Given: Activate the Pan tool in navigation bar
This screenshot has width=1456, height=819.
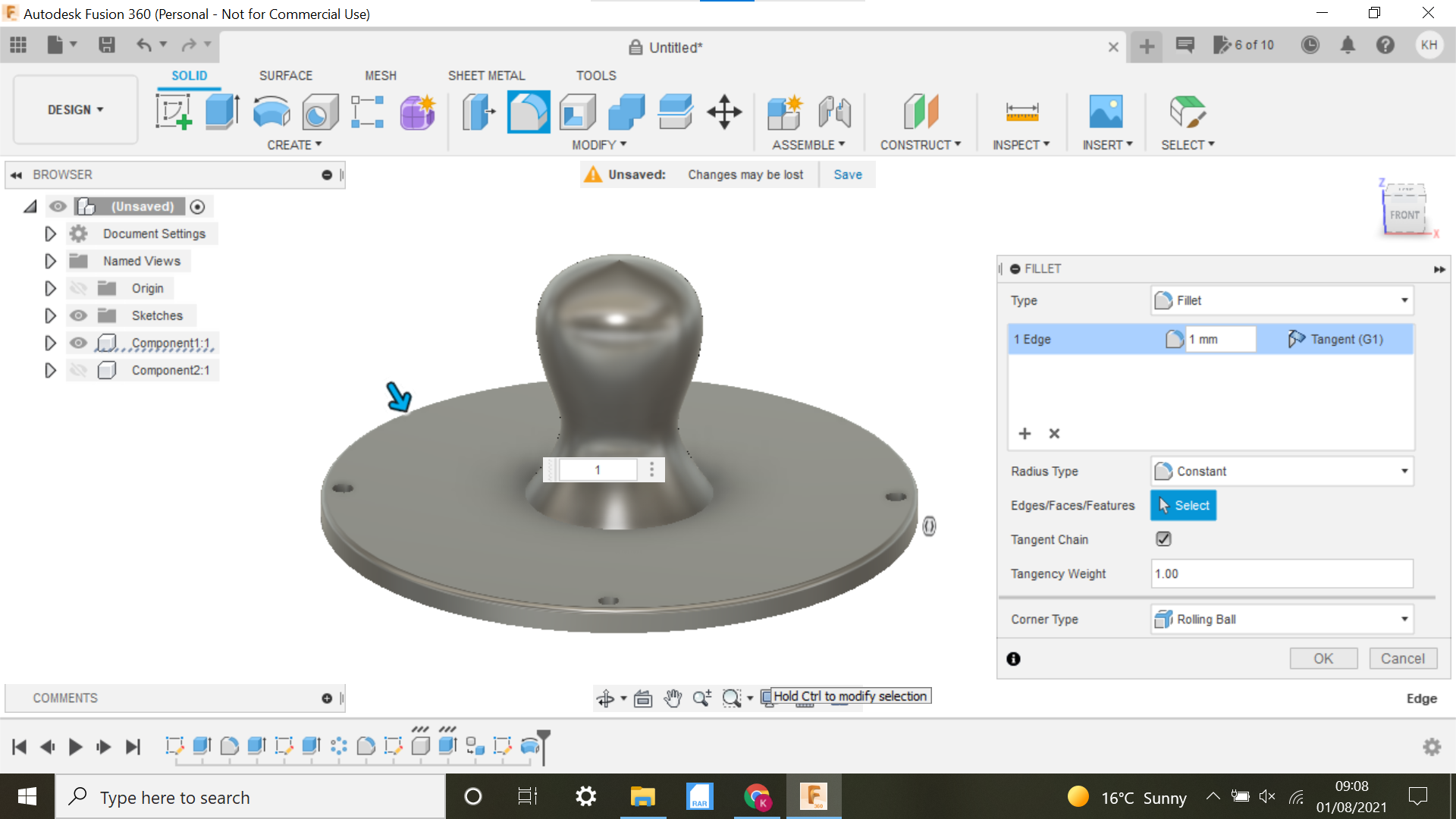Looking at the screenshot, I should tap(673, 698).
